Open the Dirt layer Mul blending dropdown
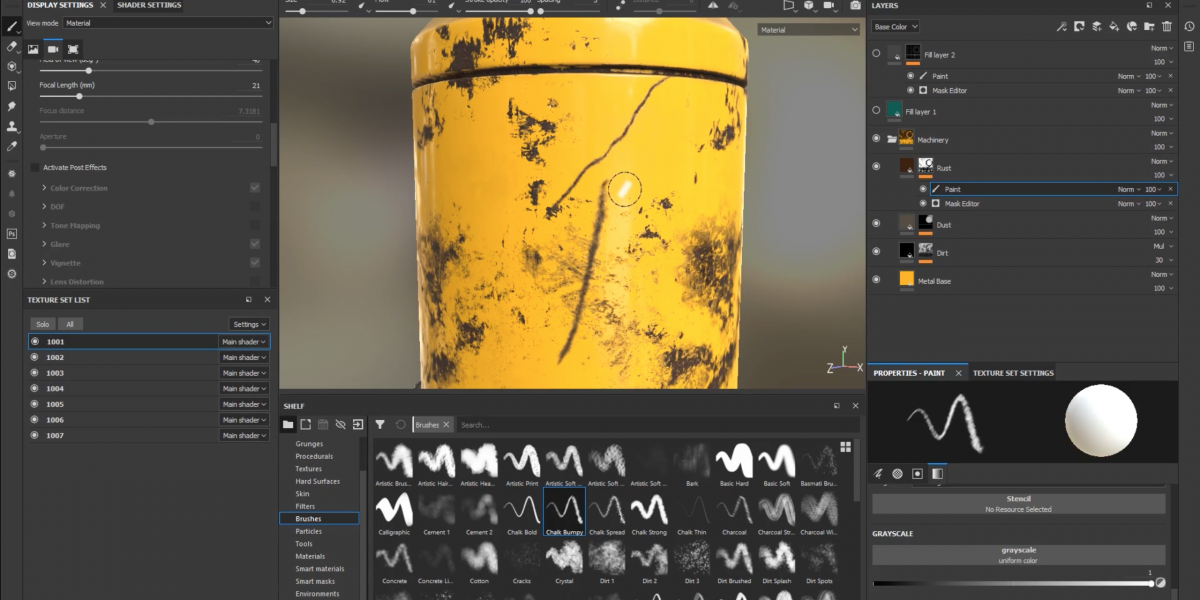1200x600 pixels. 1162,246
